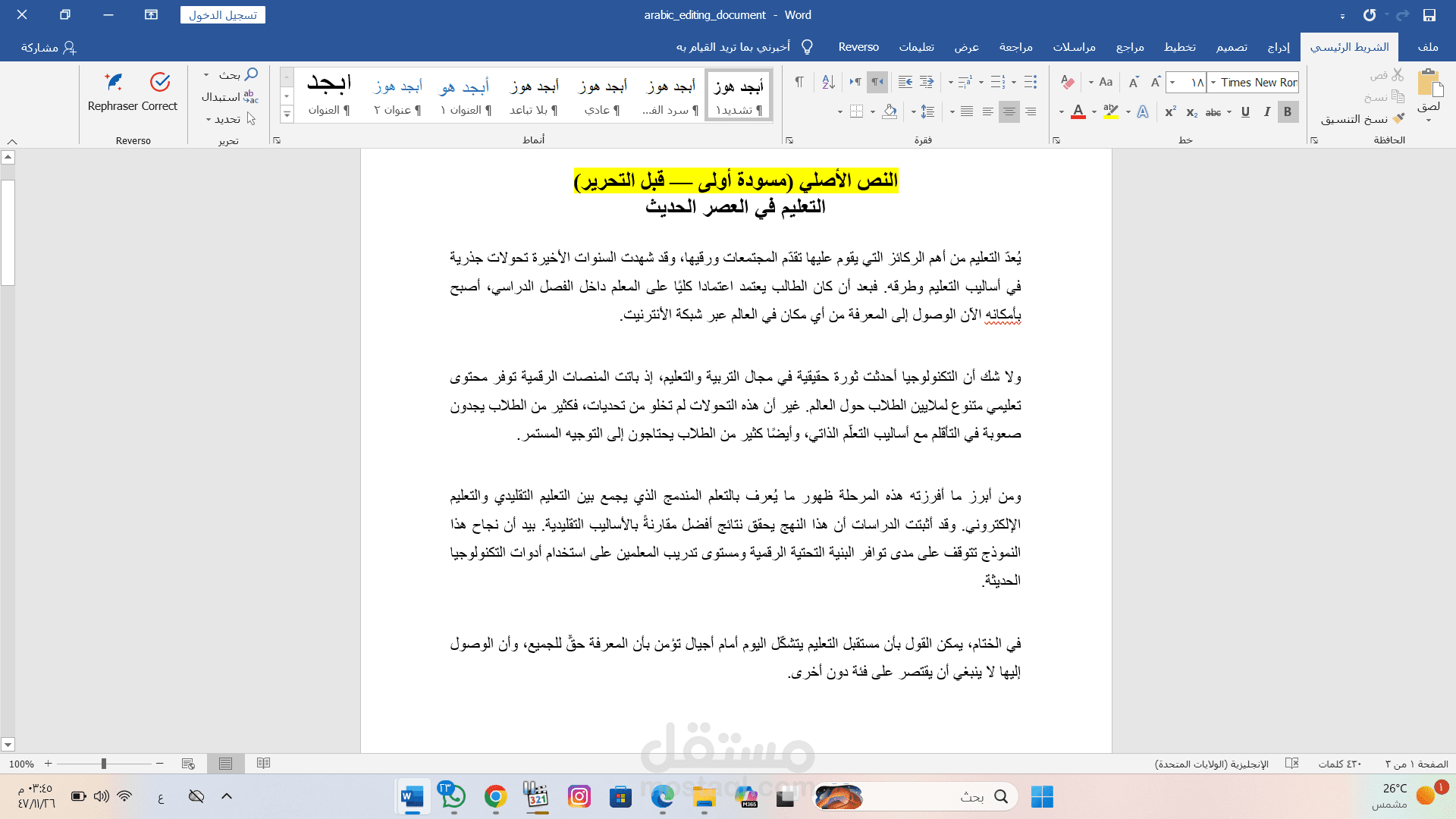The width and height of the screenshot is (1456, 819).
Task: Click the proofing status icon in status bar
Action: click(1292, 764)
